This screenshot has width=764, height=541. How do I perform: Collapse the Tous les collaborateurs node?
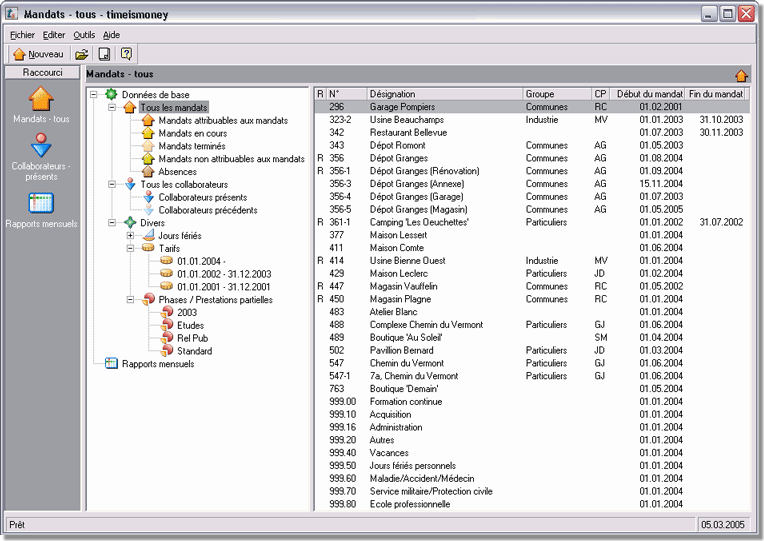pyautogui.click(x=112, y=184)
